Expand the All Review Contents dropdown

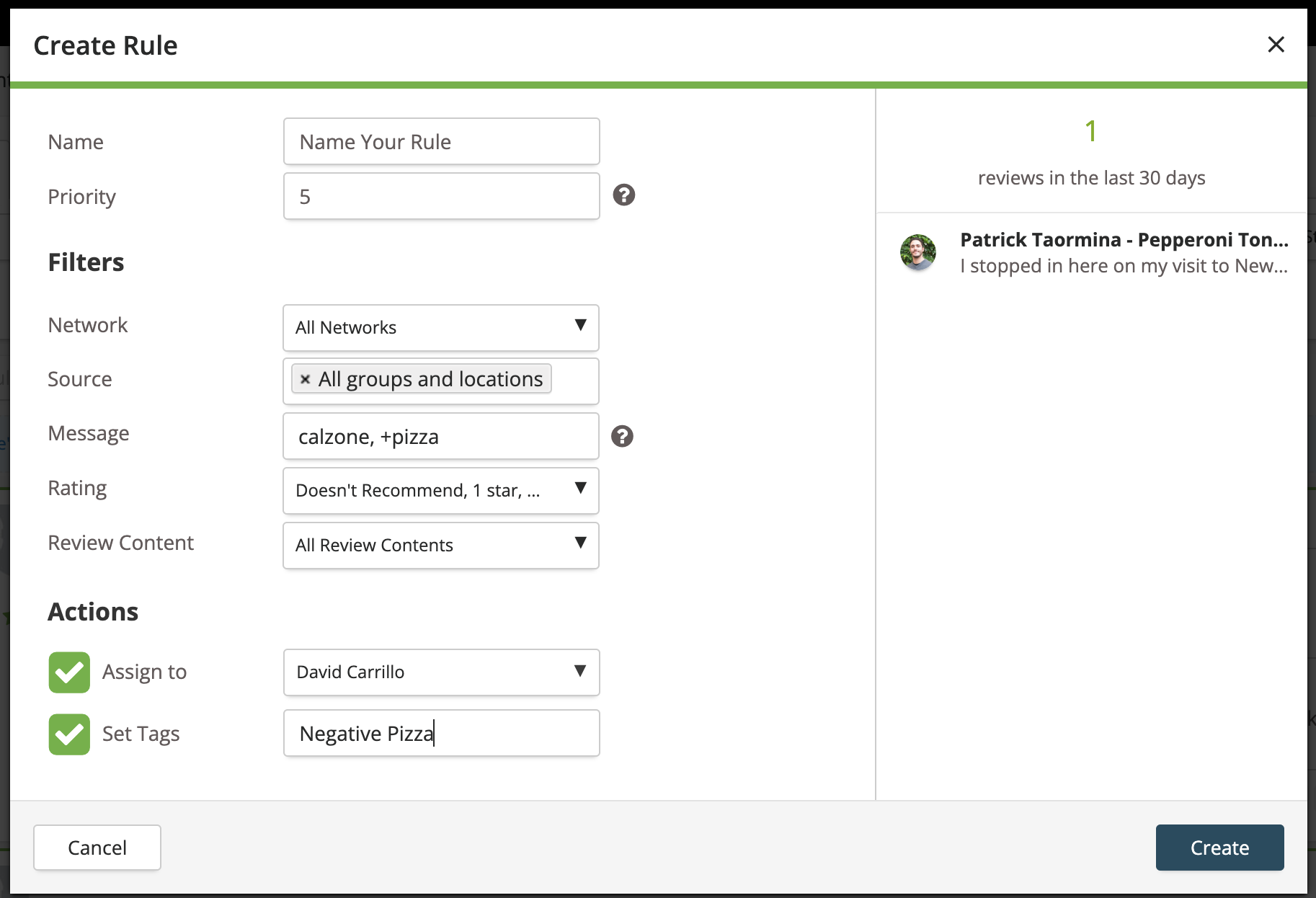[441, 546]
